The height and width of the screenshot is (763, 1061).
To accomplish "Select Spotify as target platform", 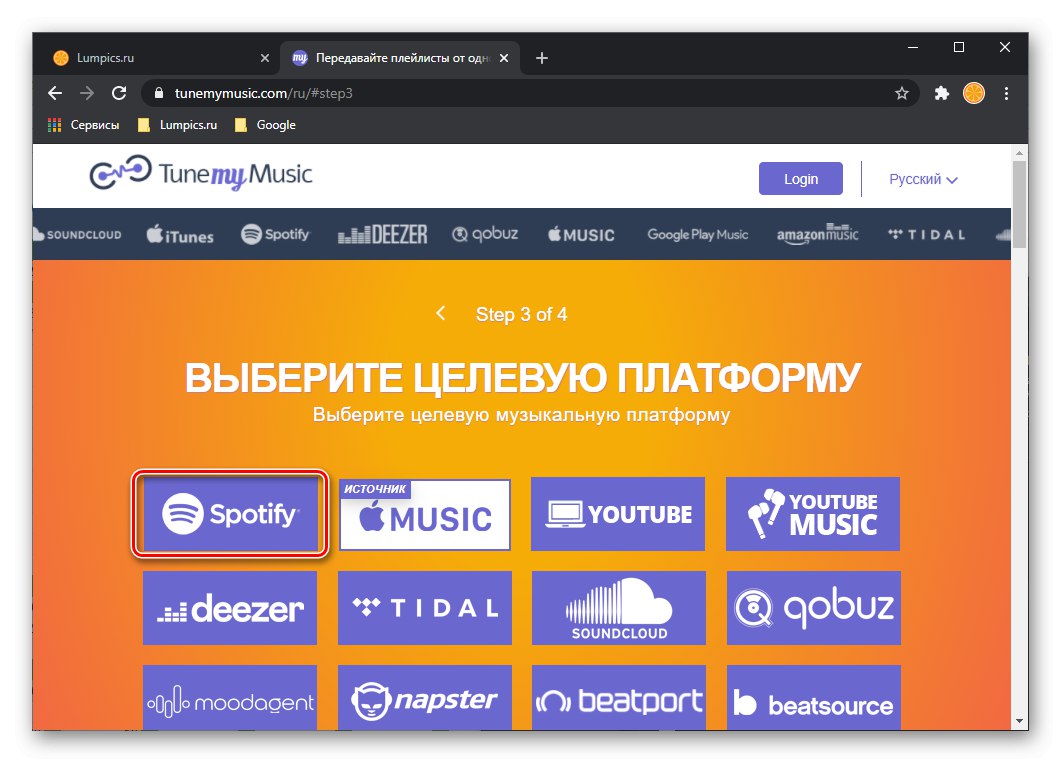I will (x=230, y=513).
